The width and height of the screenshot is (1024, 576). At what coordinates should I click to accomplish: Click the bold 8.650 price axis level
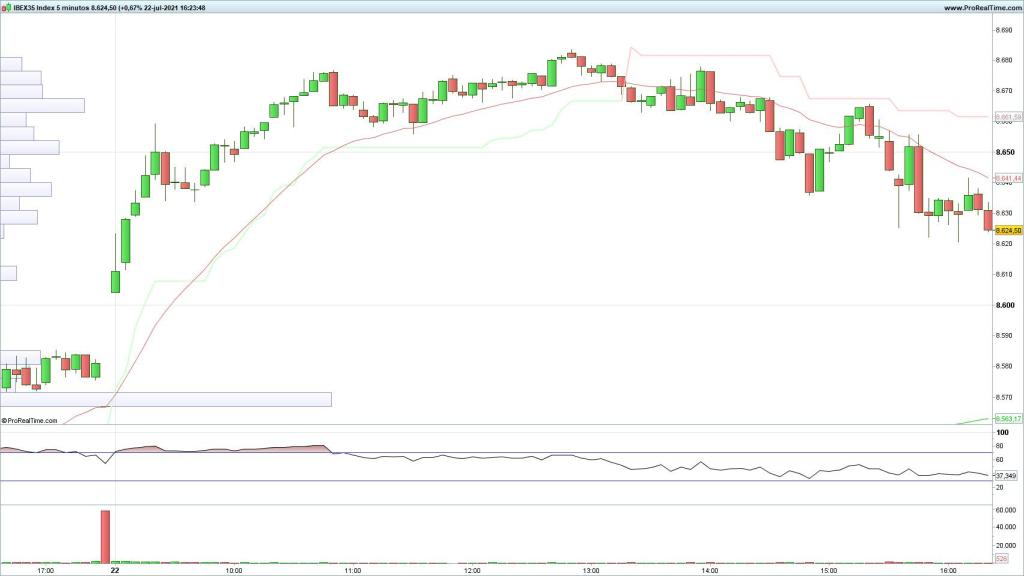[x=1004, y=152]
